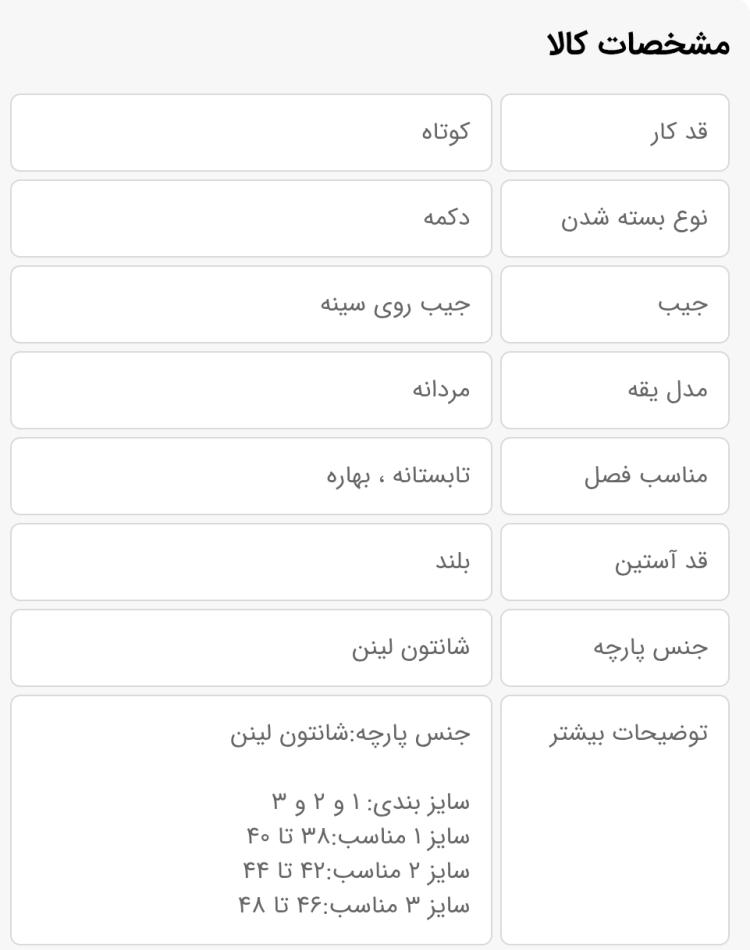Screen dimensions: 750x950
Task: Click the دکمه value cell
Action: [x=251, y=219]
